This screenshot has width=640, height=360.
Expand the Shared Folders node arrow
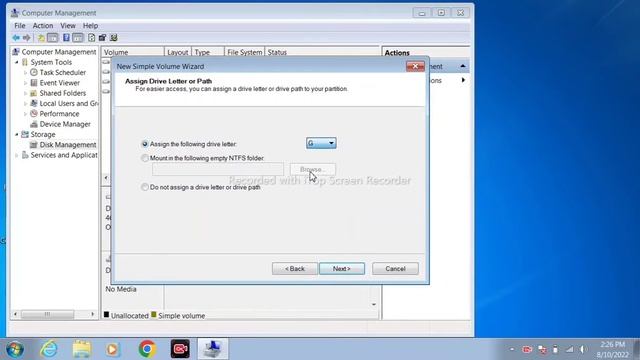pyautogui.click(x=25, y=93)
